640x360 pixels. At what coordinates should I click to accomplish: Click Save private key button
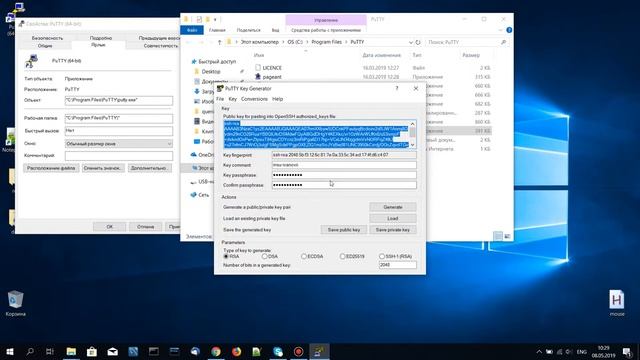[x=393, y=230]
